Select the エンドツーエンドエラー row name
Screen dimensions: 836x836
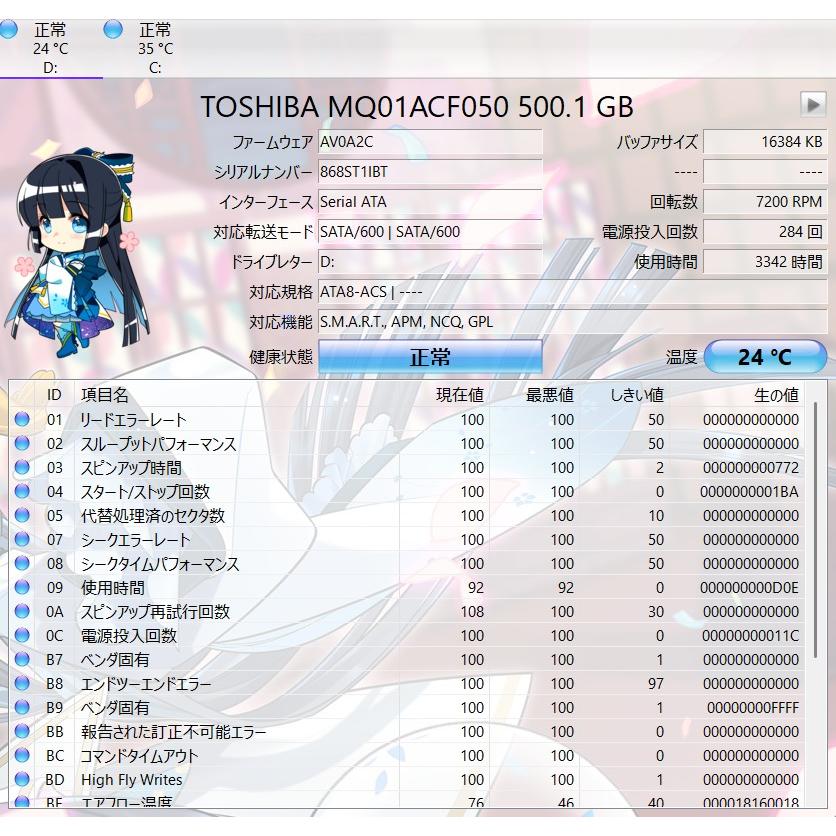click(x=146, y=684)
